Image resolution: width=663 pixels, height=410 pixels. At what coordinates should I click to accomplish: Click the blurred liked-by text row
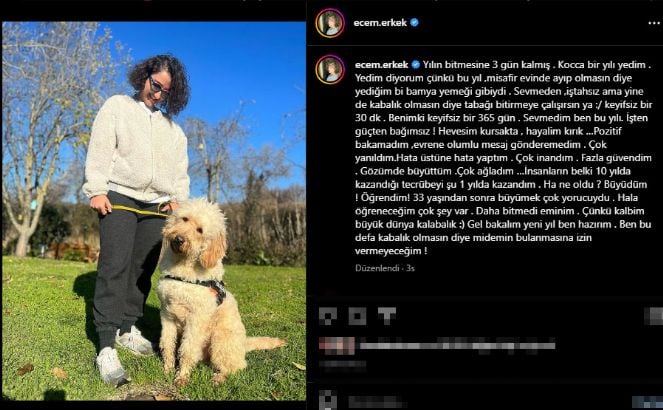tap(457, 345)
